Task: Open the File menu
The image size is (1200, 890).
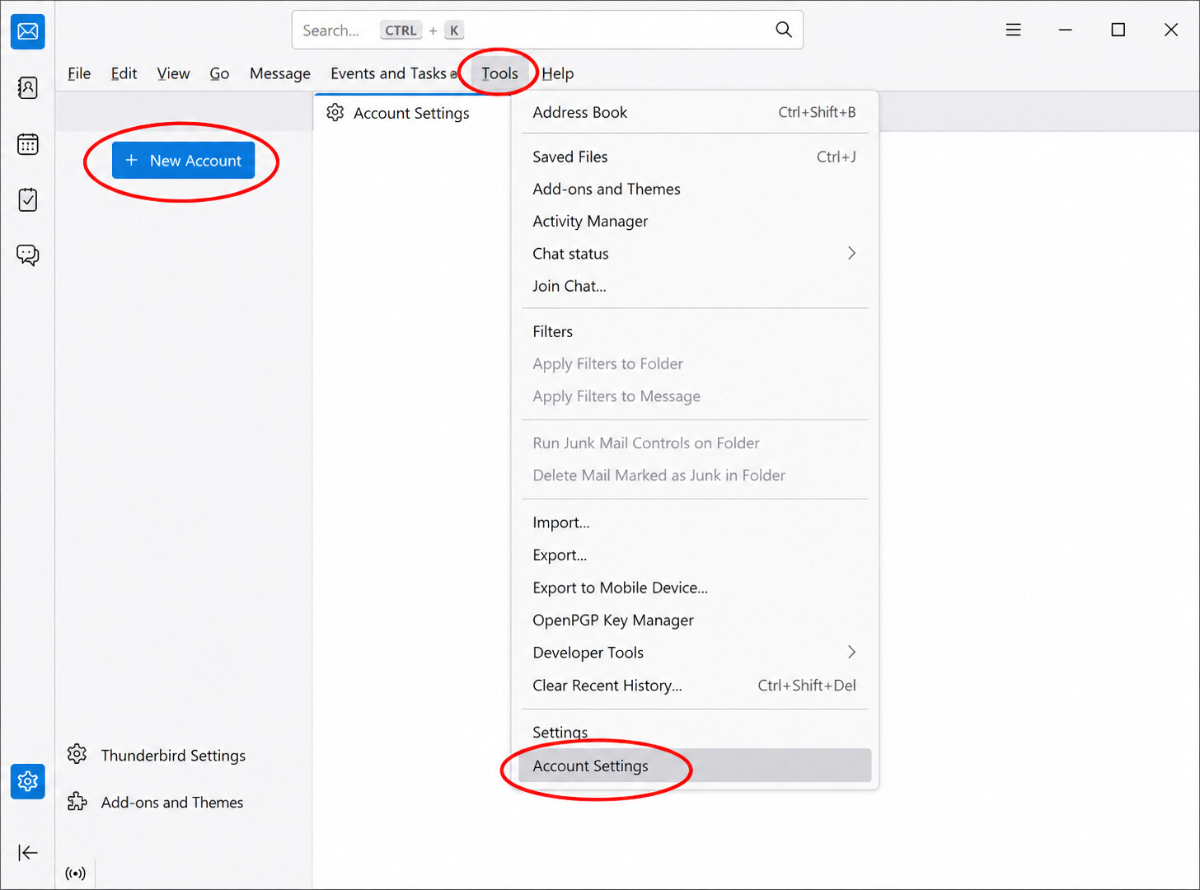Action: [79, 73]
